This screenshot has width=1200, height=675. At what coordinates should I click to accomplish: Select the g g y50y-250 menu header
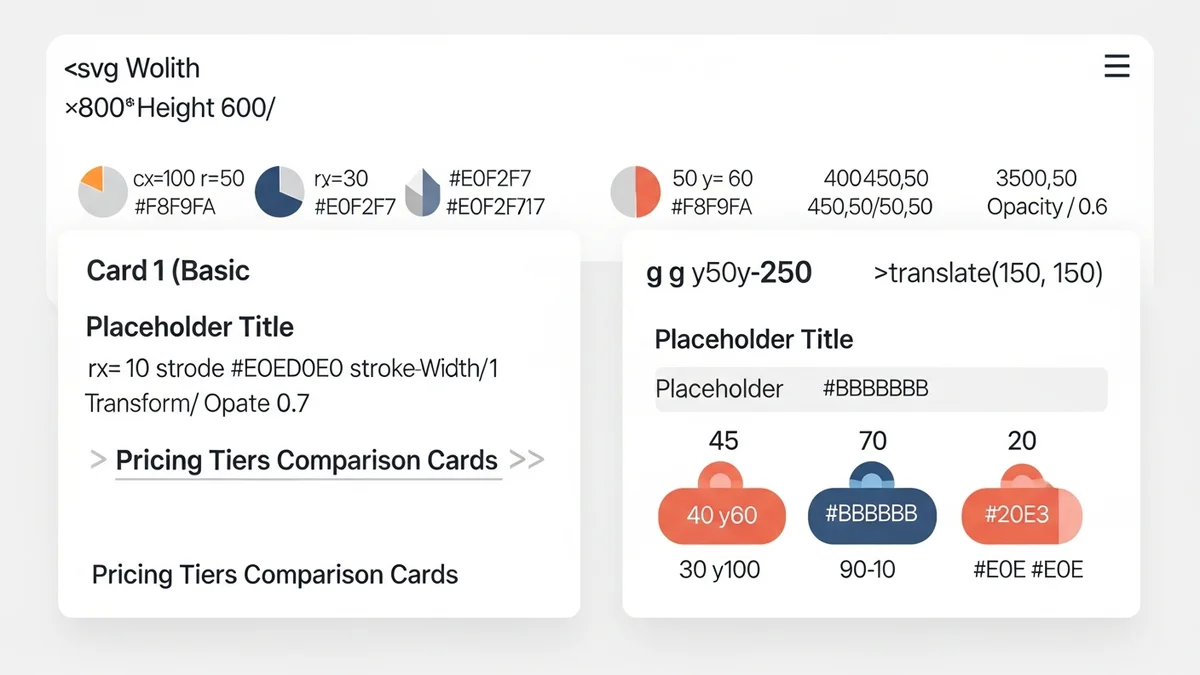pyautogui.click(x=730, y=272)
